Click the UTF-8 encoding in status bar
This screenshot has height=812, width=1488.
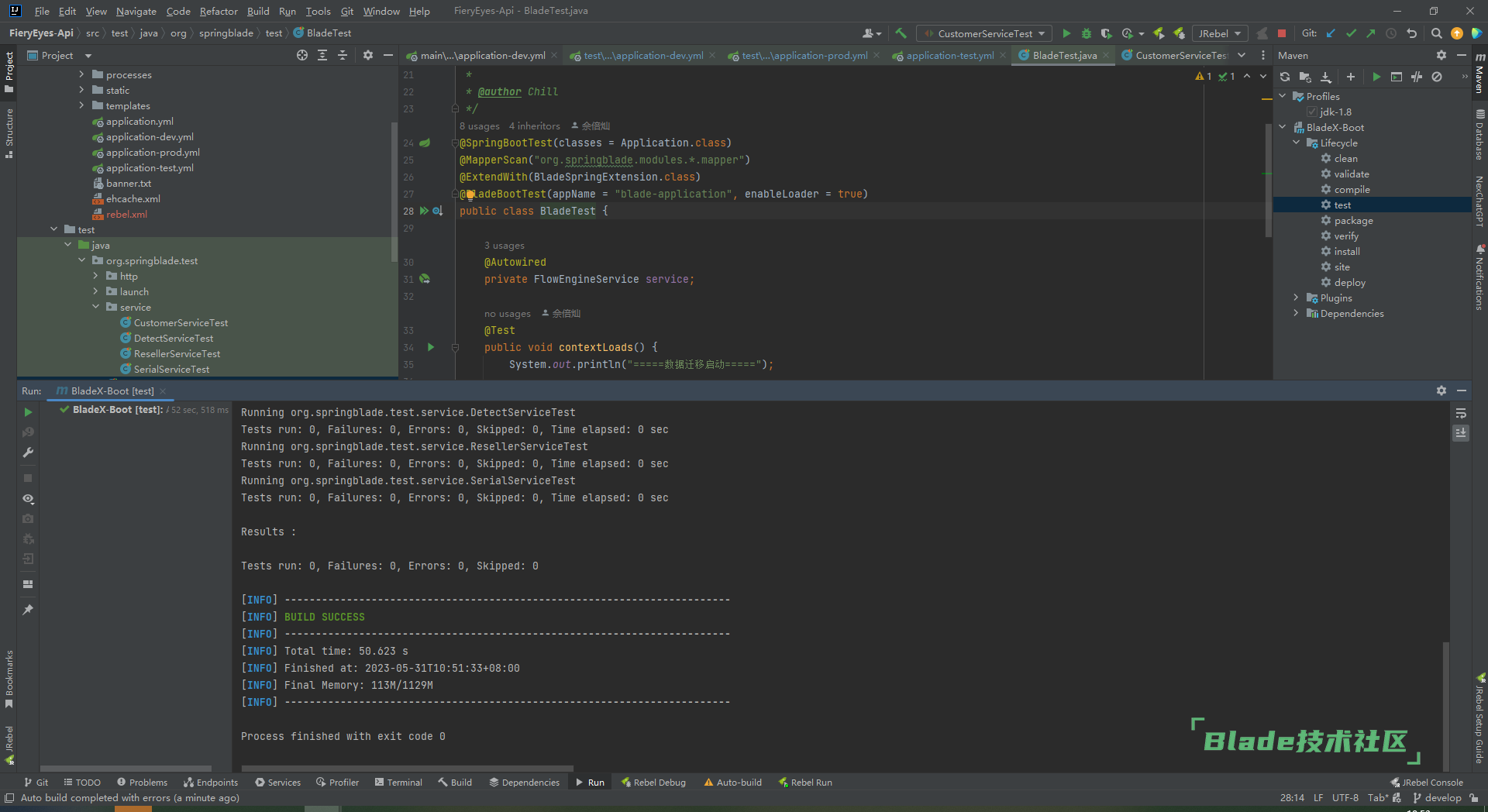click(x=1345, y=798)
